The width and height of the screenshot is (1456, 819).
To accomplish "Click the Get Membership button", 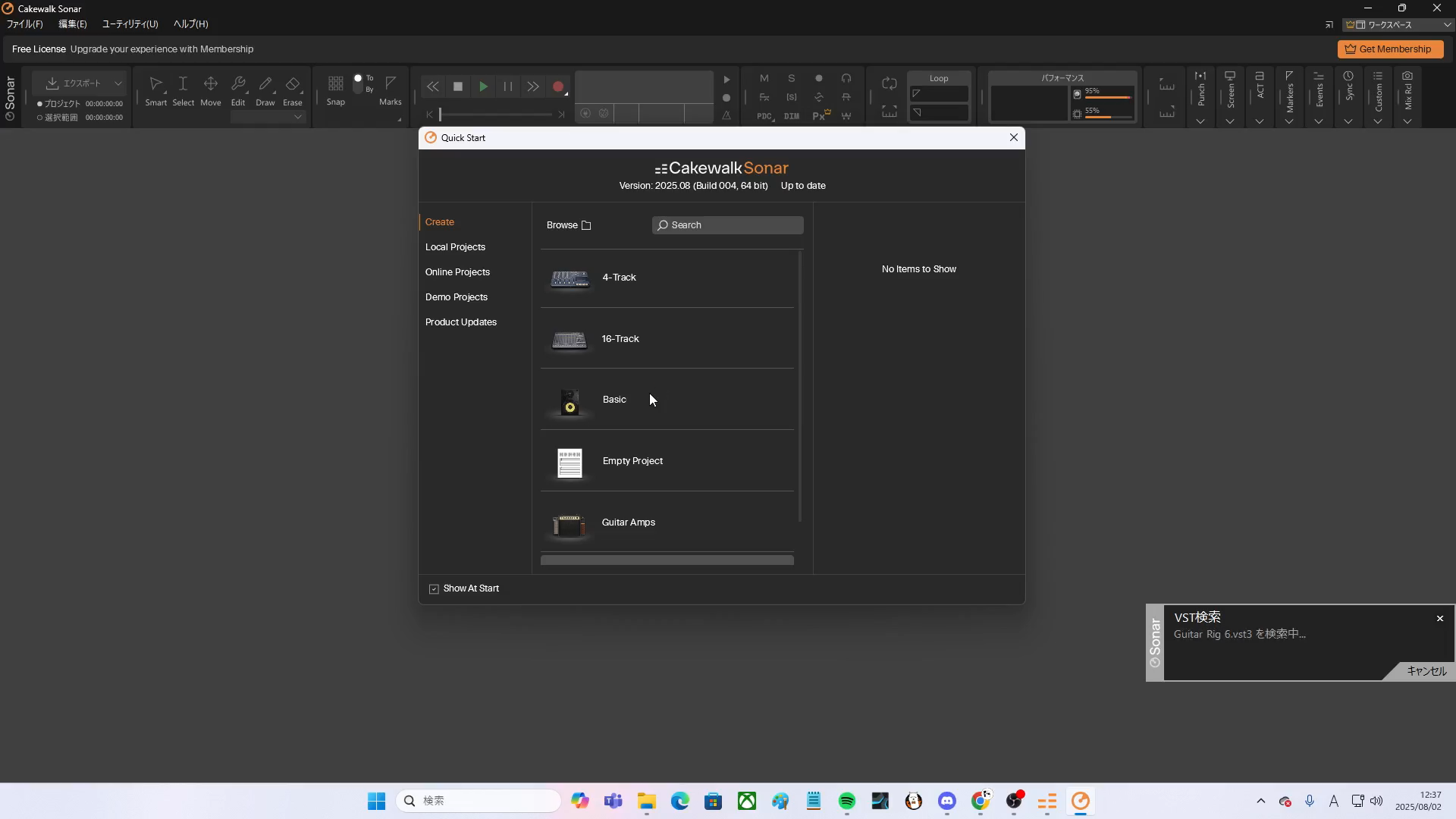I will (x=1390, y=49).
